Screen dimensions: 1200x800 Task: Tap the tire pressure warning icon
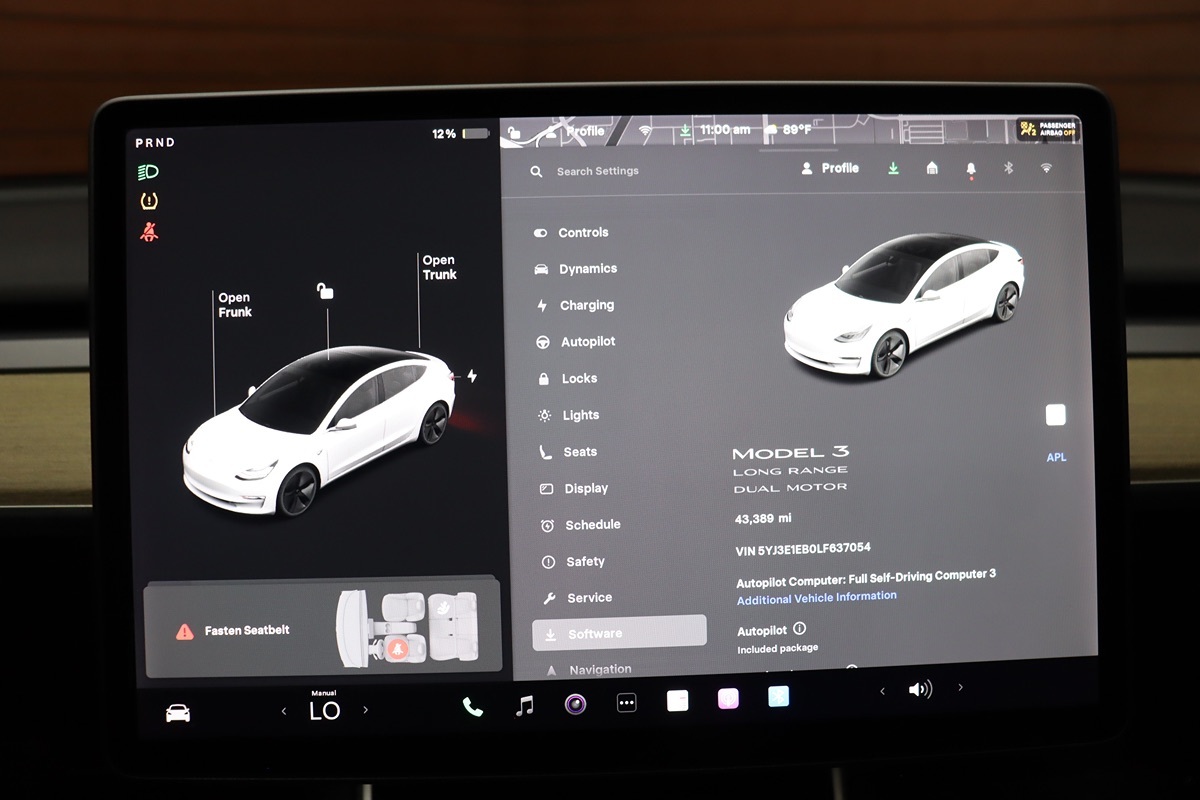(x=149, y=201)
